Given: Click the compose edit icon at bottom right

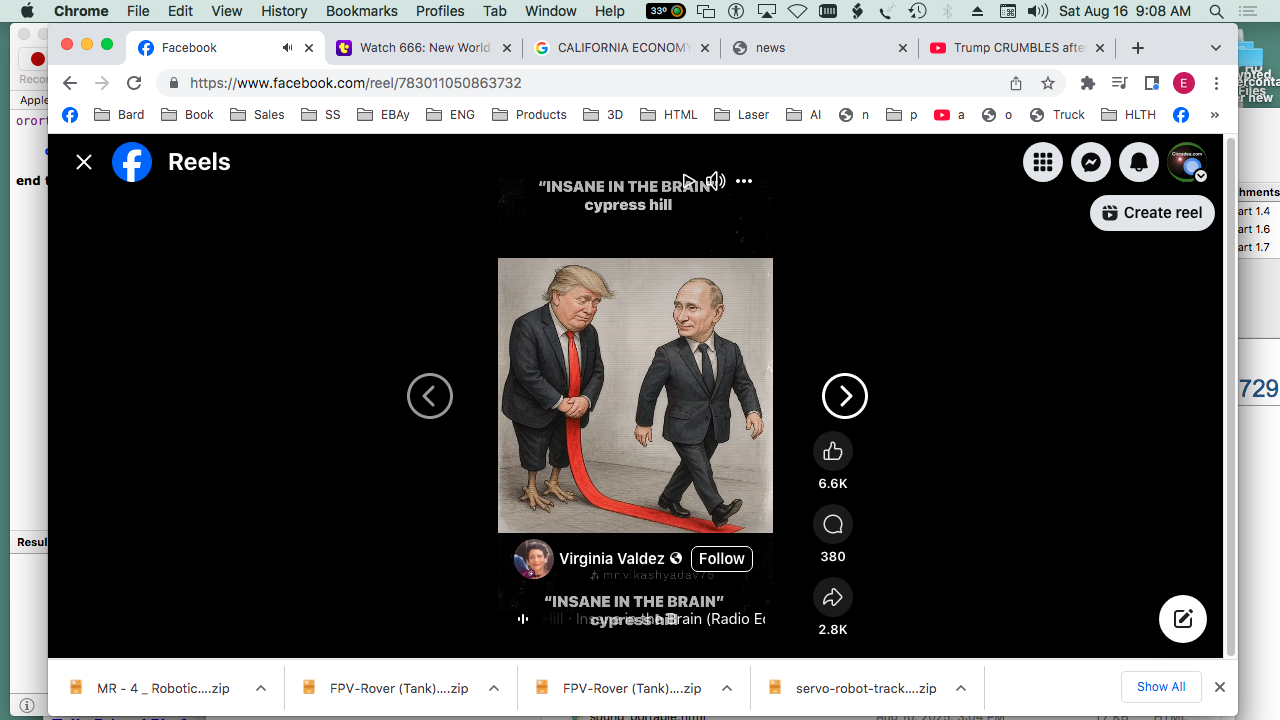Looking at the screenshot, I should [1182, 618].
